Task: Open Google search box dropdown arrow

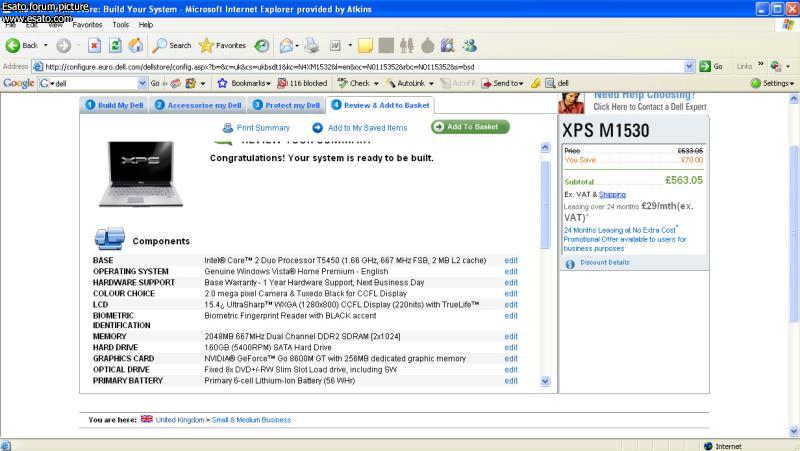Action: (x=142, y=83)
